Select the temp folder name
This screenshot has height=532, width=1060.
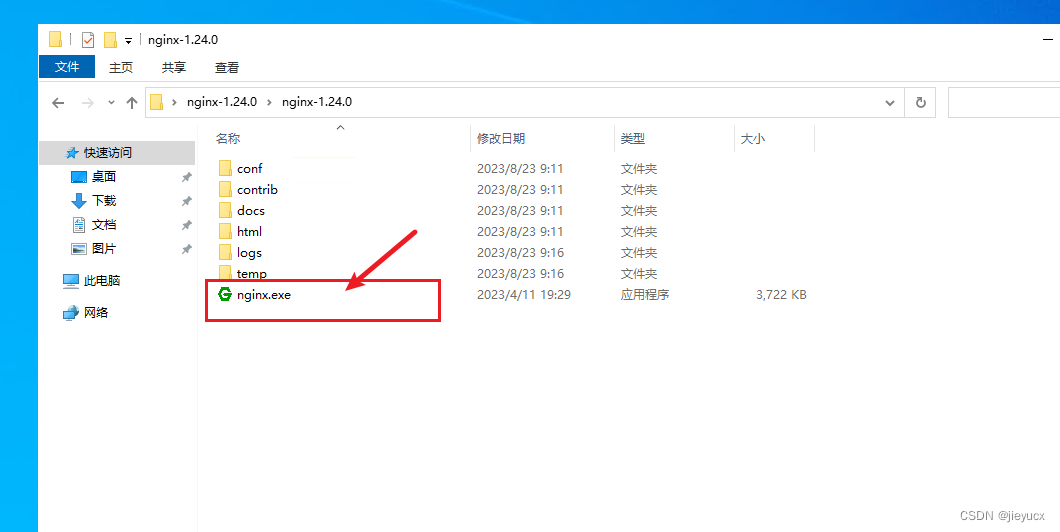coord(251,274)
